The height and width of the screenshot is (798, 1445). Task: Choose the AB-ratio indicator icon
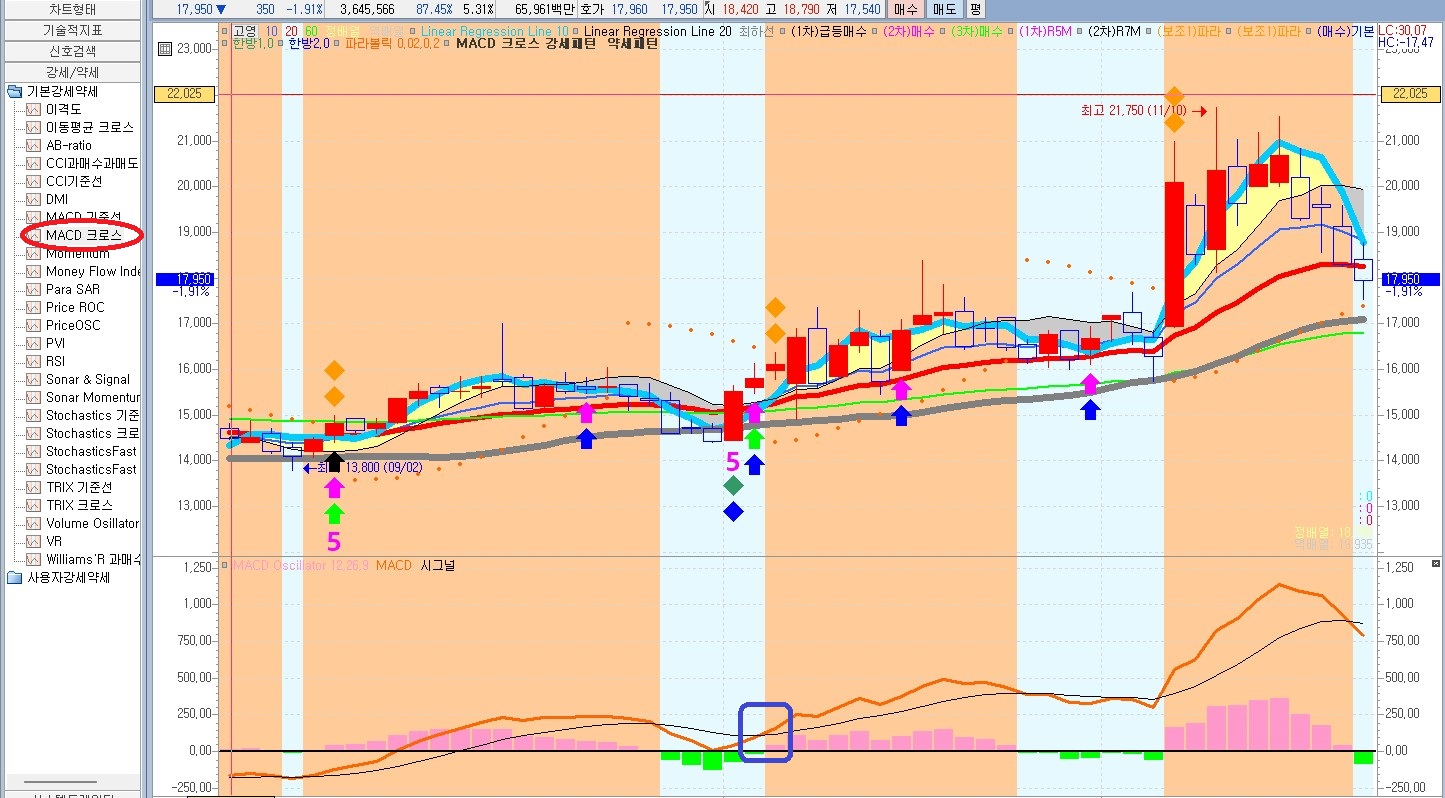click(33, 146)
